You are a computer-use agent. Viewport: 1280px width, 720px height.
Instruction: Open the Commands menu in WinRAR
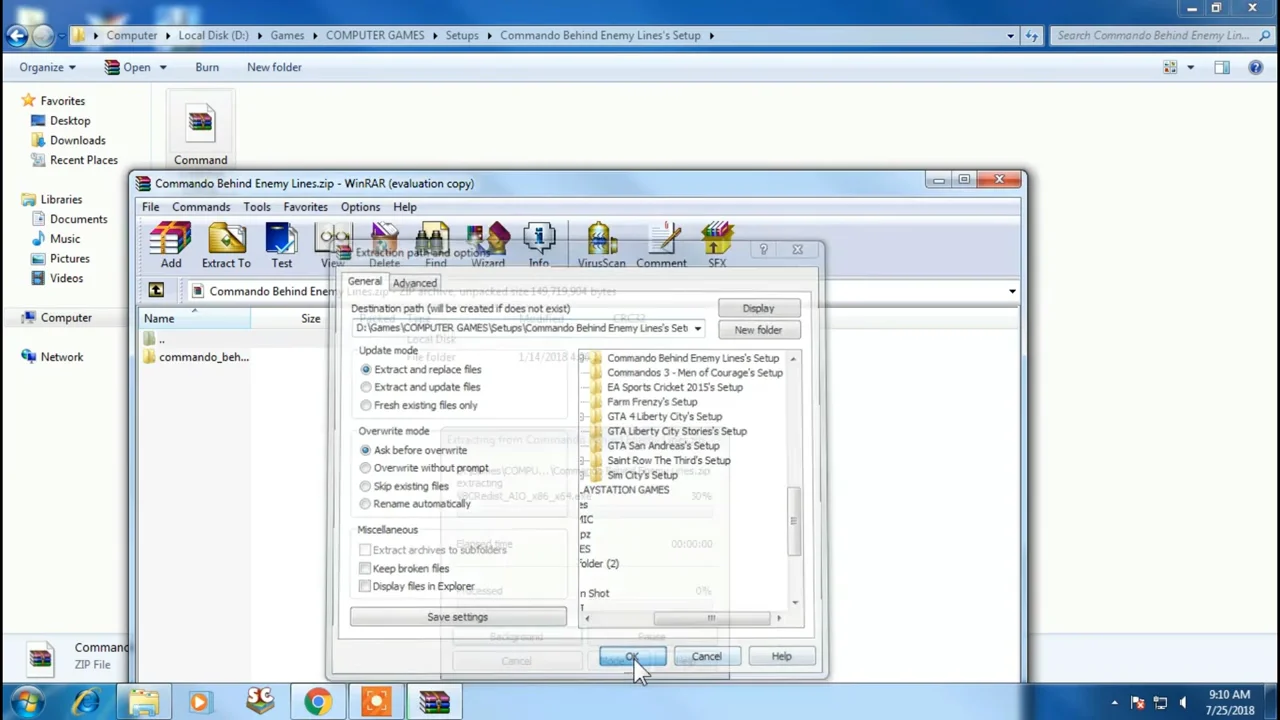tap(201, 207)
